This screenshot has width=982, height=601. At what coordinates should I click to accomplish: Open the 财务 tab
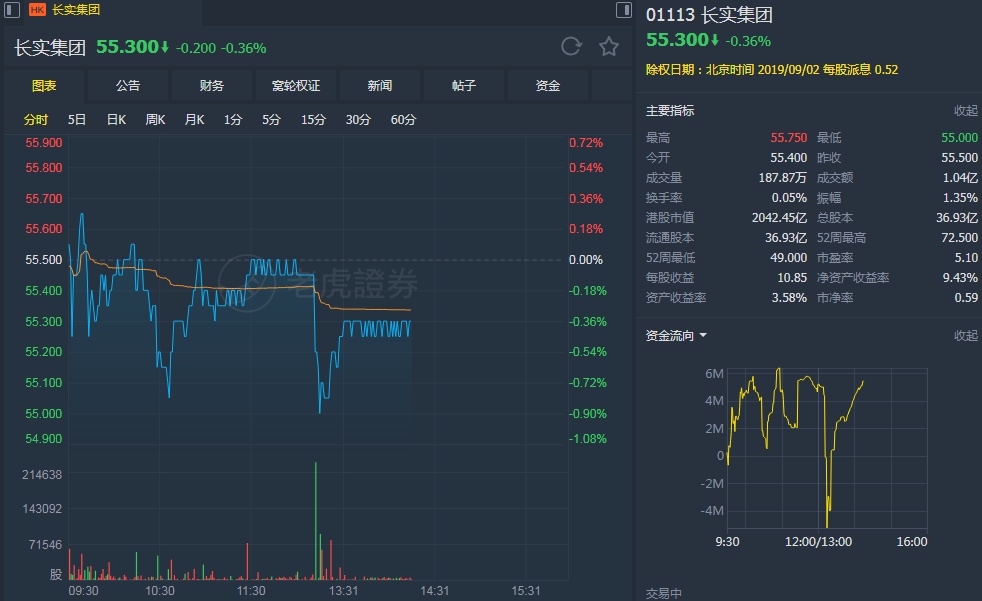tap(212, 86)
